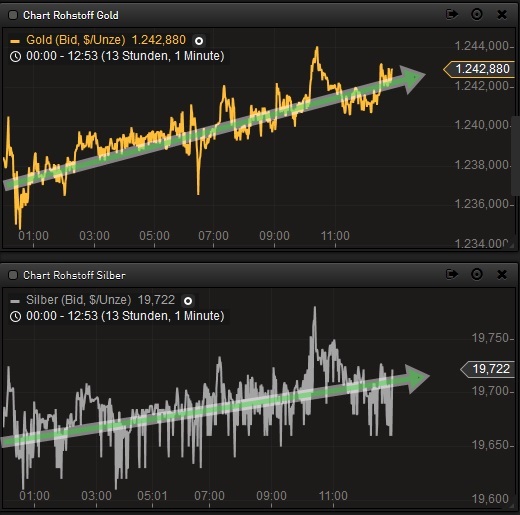This screenshot has width=520, height=515.
Task: Toggle the Chart Rohstoff Silber checkbox
Action: coord(13,275)
